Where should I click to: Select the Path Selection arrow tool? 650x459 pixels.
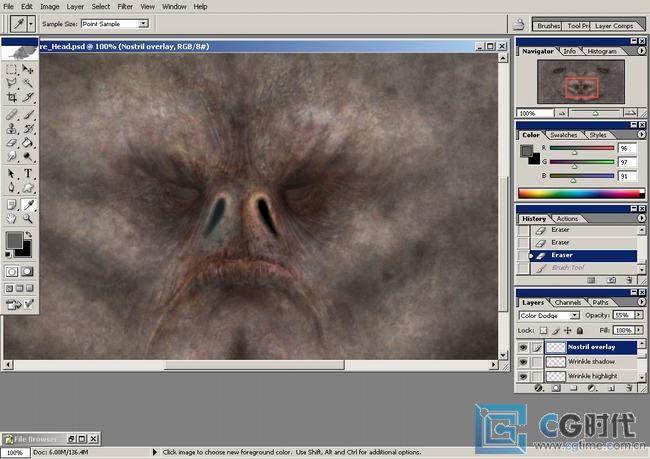tap(12, 173)
